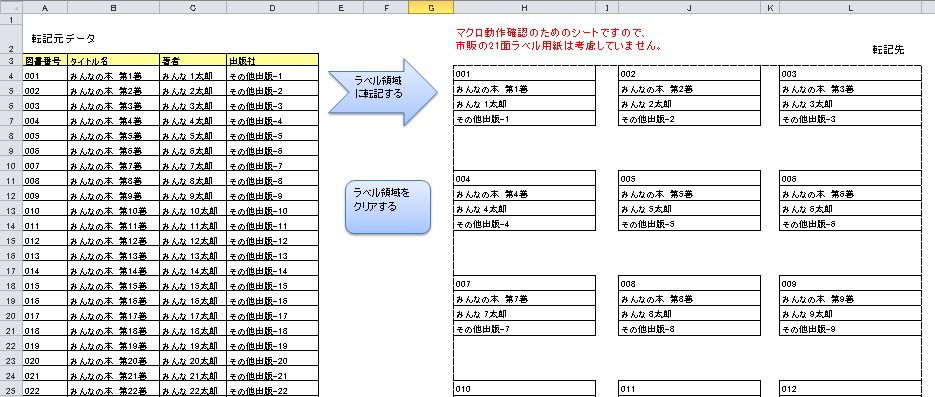This screenshot has height=397, width=935.
Task: Select column J header
Action: [x=689, y=7]
